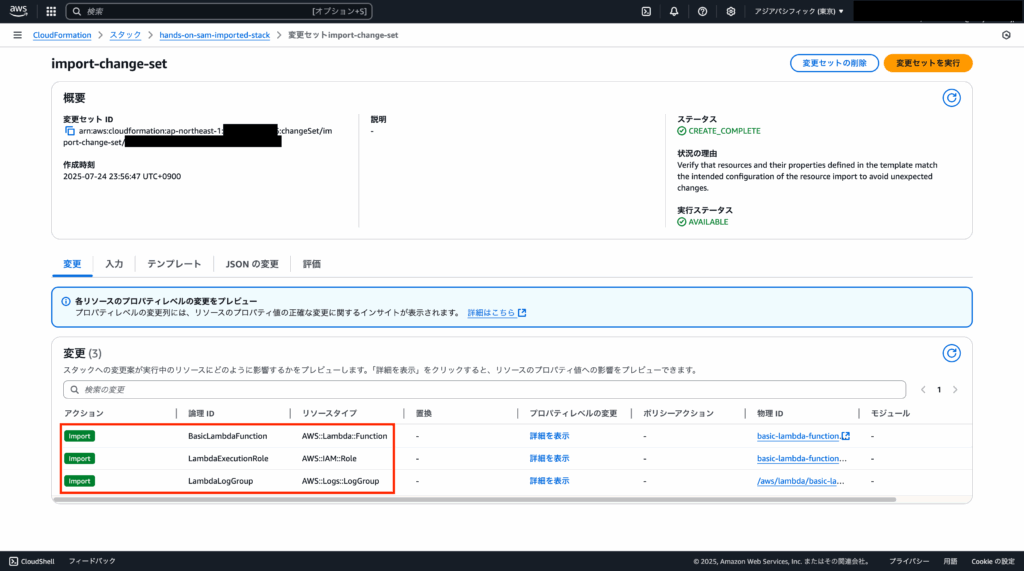The width and height of the screenshot is (1024, 571).
Task: Click the AVAILABLE execution status
Action: click(708, 222)
